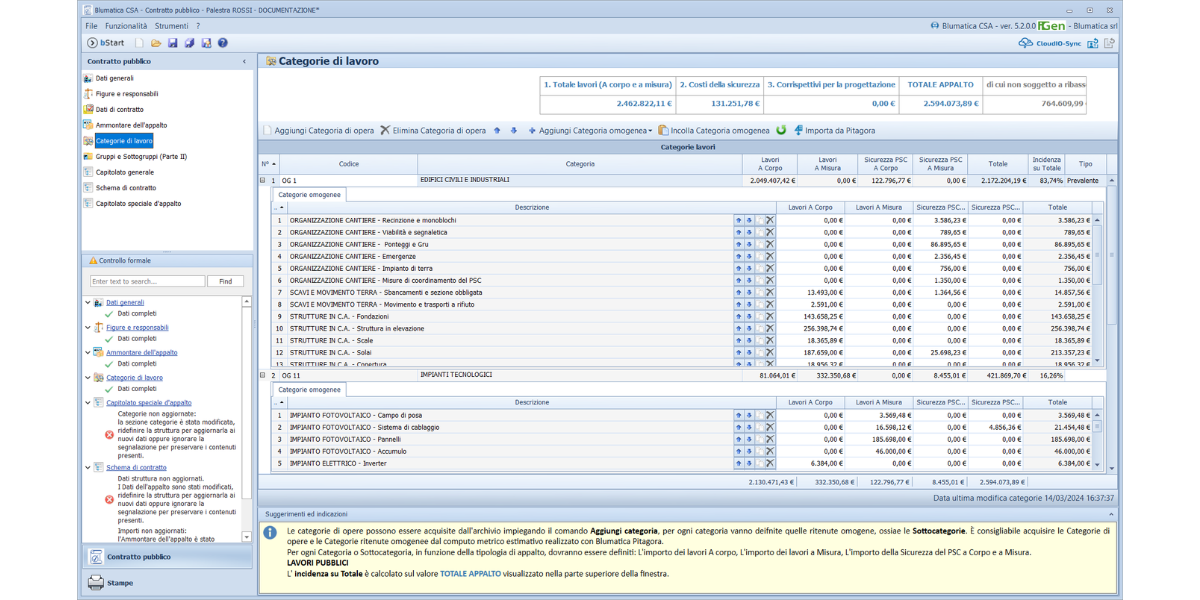Open Aggiungi Categoria omogenea dropdown arrow

pos(650,131)
